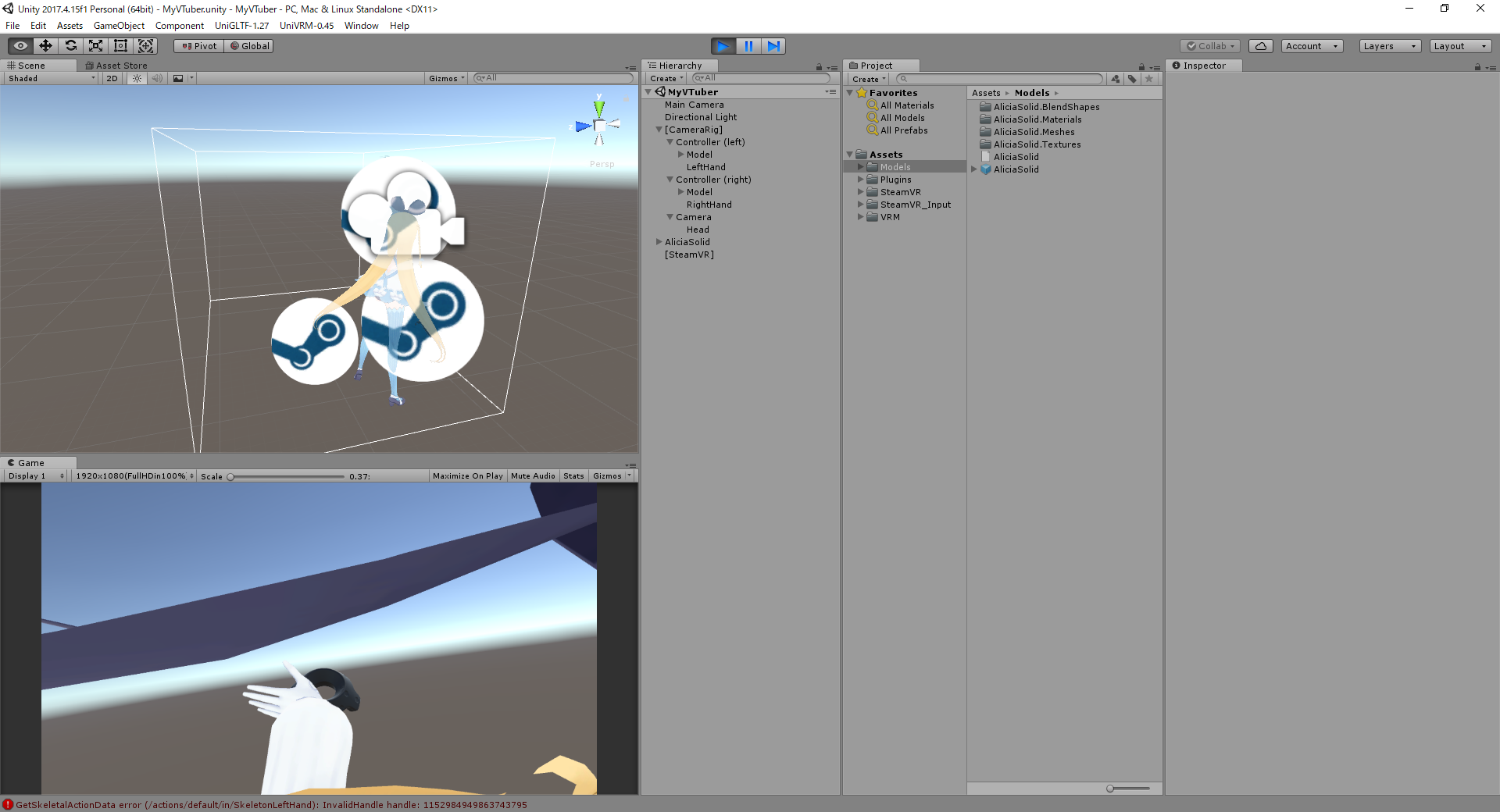Image resolution: width=1500 pixels, height=812 pixels.
Task: Select the Hand pan tool
Action: pos(20,45)
